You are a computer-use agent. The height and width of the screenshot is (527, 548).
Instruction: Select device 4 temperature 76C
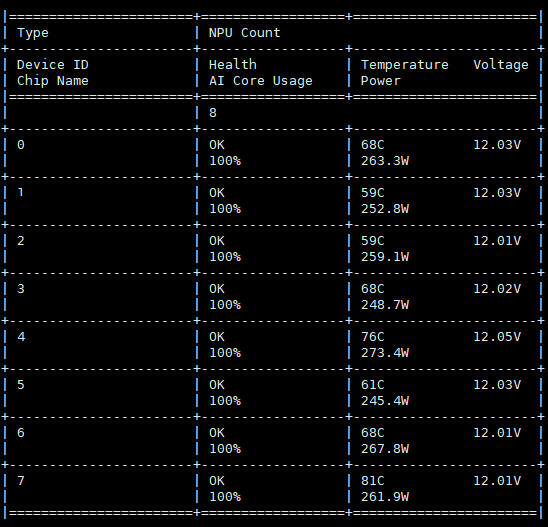coord(373,337)
